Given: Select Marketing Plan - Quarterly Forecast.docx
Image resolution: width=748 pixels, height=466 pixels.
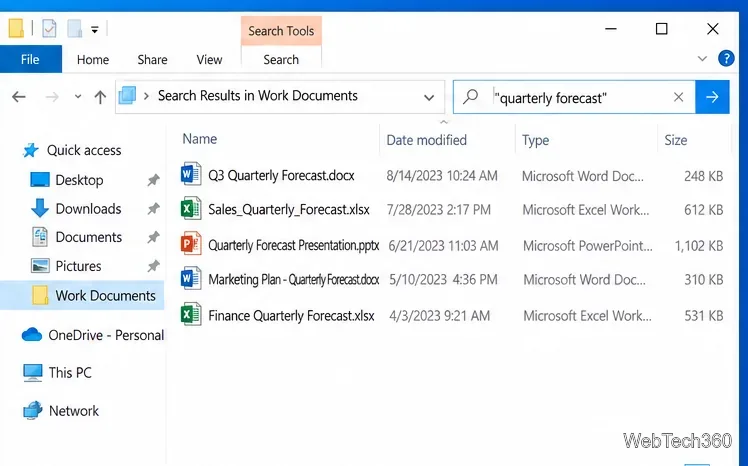Looking at the screenshot, I should point(293,279).
